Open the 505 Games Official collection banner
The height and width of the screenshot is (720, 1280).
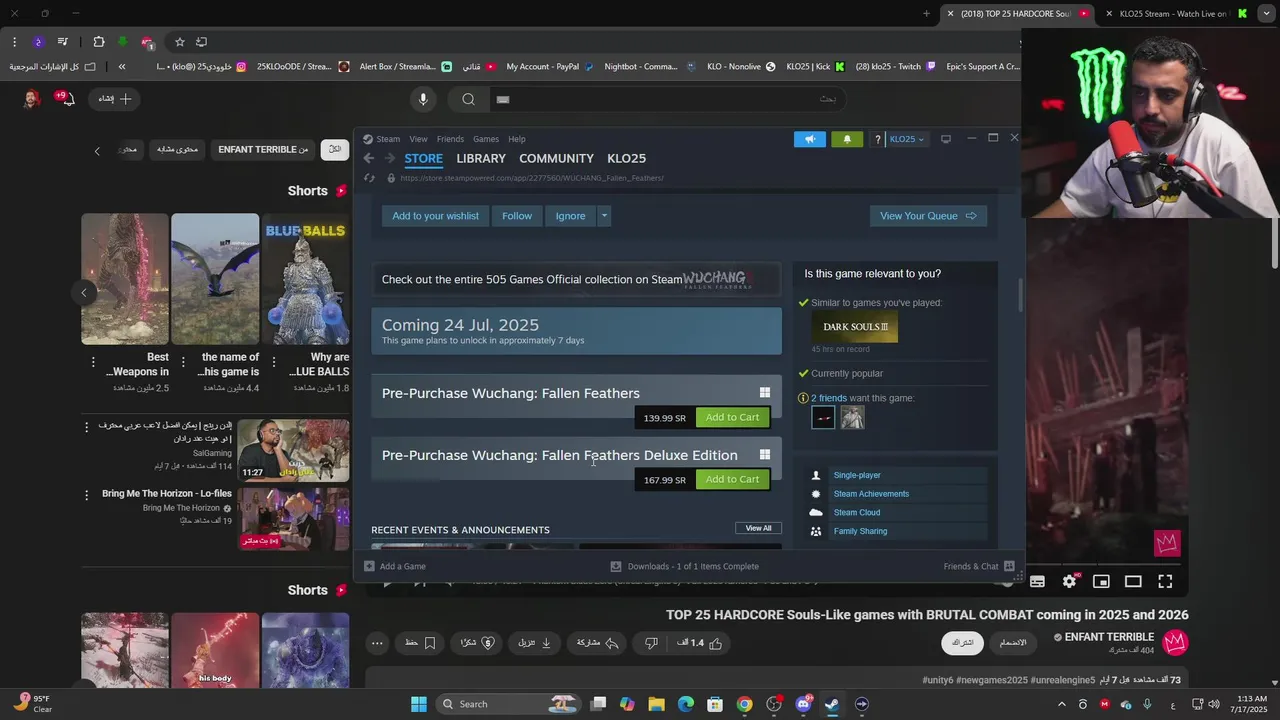[x=576, y=279]
